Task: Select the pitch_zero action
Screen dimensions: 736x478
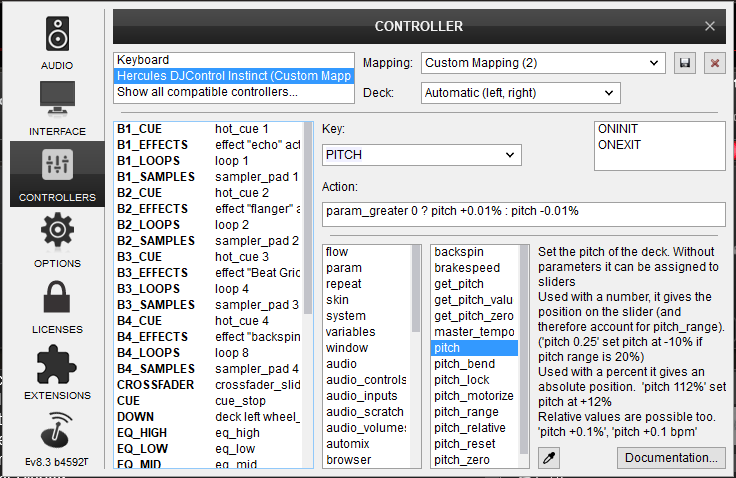Action: coord(475,460)
